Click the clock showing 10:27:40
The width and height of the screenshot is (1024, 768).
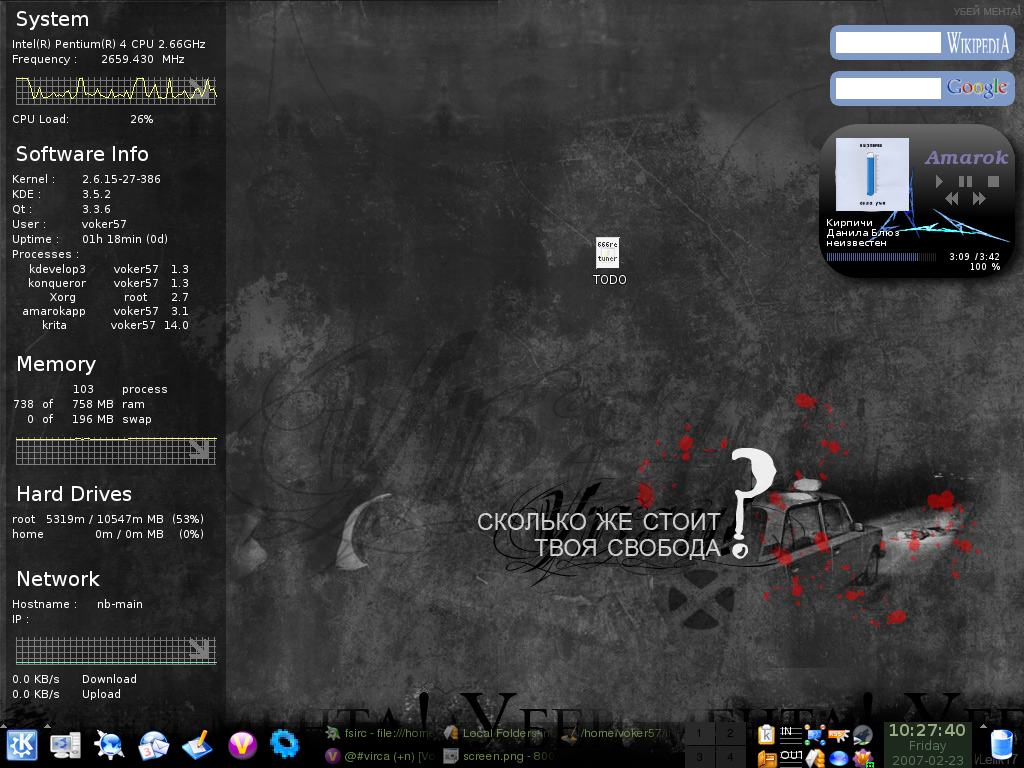pyautogui.click(x=927, y=731)
